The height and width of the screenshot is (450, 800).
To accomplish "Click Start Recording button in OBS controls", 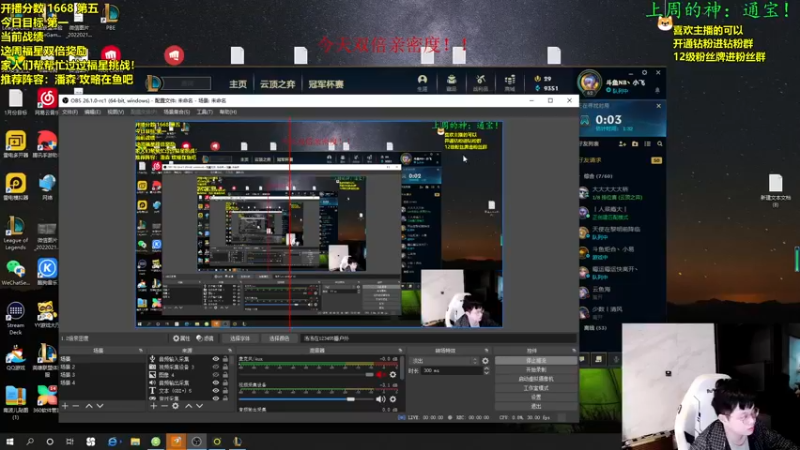I will [x=536, y=370].
